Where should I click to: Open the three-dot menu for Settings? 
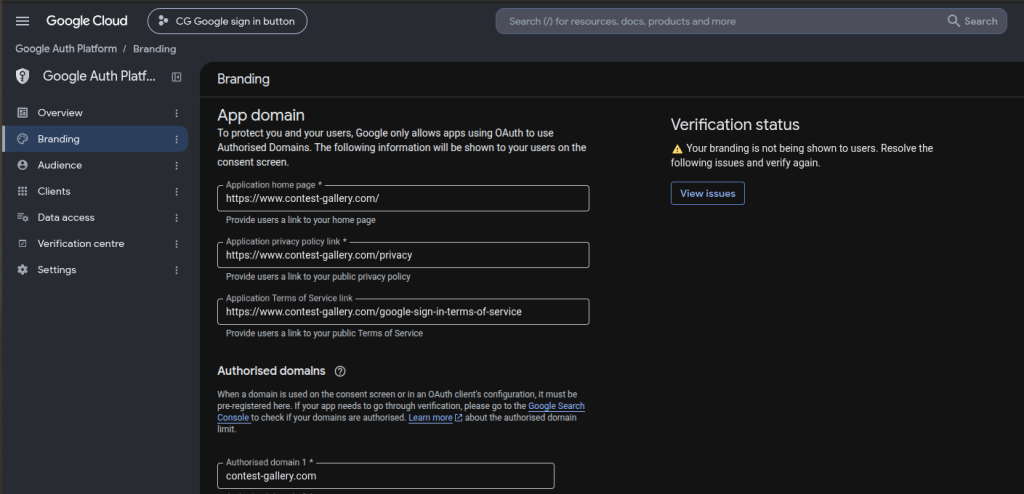coord(176,270)
